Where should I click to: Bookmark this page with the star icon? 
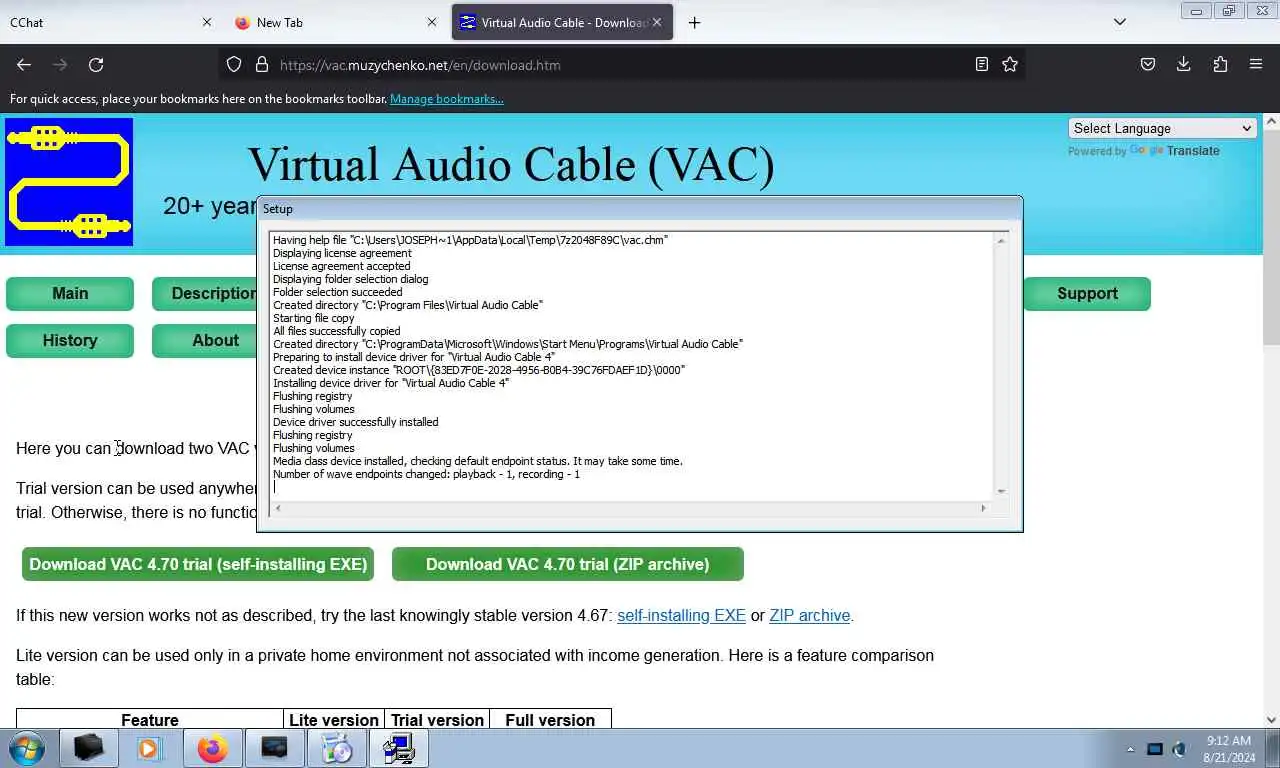tap(1010, 64)
